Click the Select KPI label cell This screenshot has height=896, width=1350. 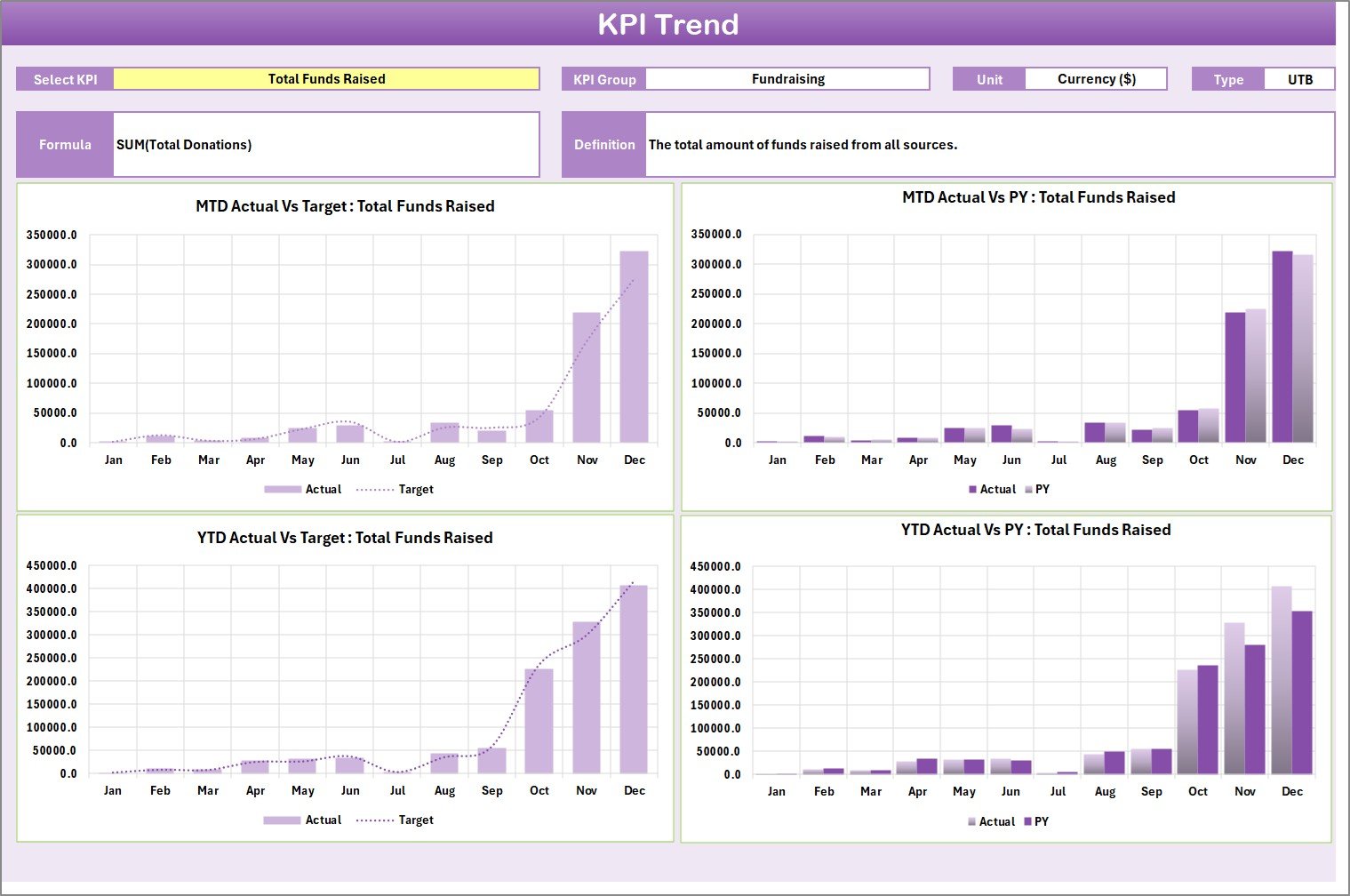[x=65, y=79]
